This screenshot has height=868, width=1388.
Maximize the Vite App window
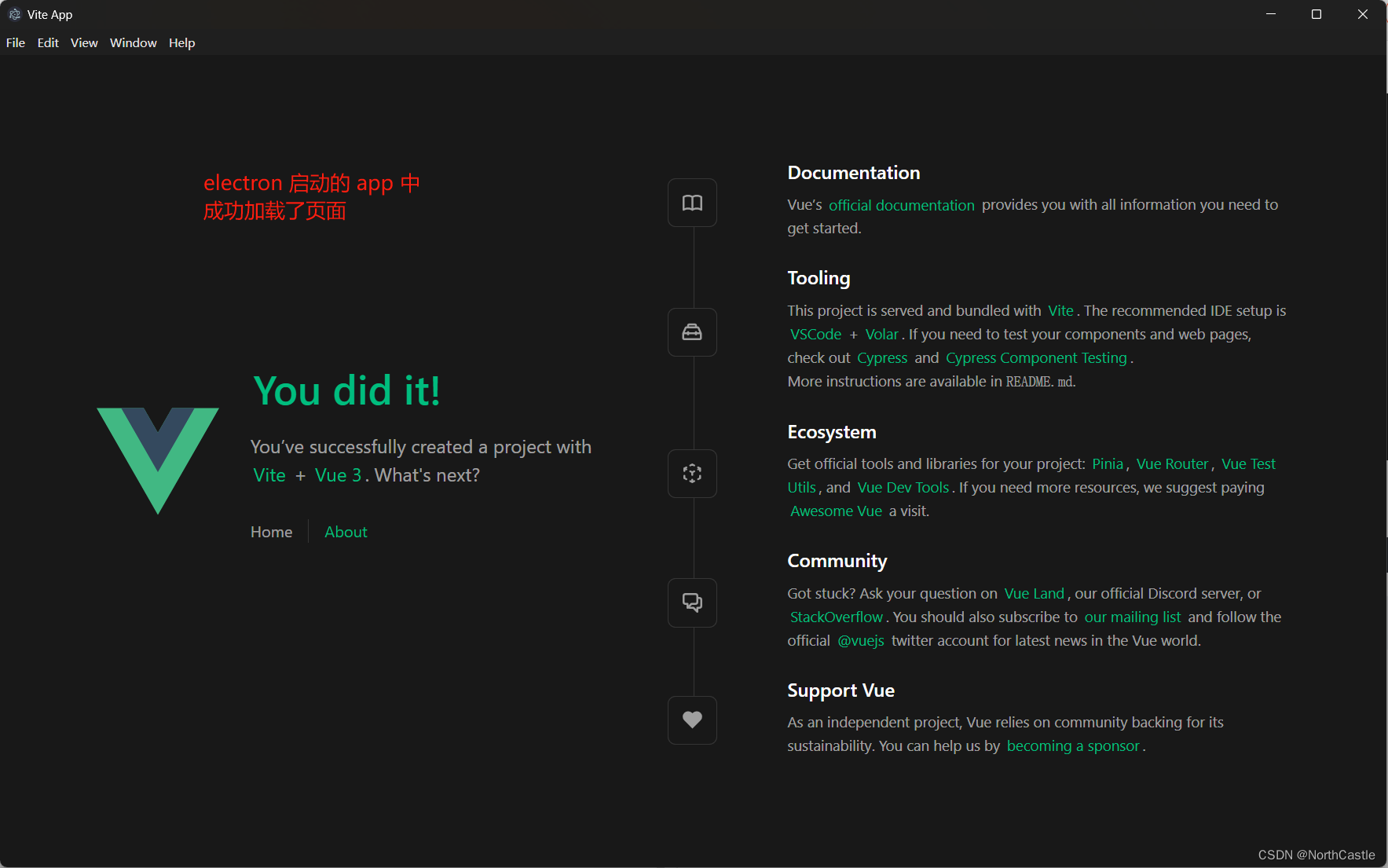[x=1317, y=14]
